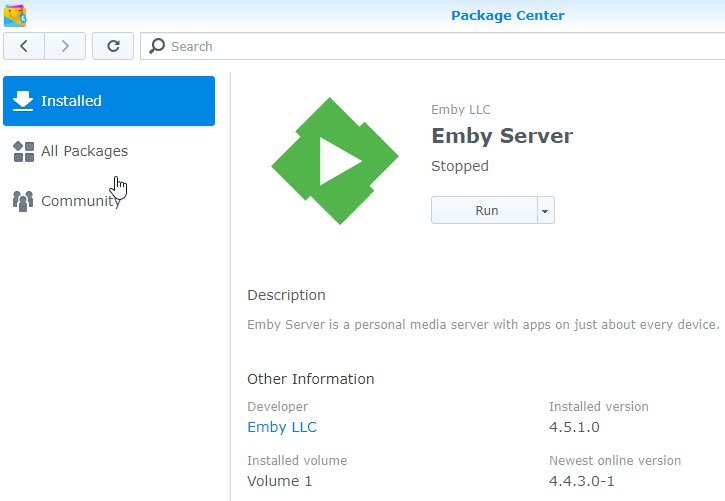Run the Emby Server package

(x=486, y=210)
